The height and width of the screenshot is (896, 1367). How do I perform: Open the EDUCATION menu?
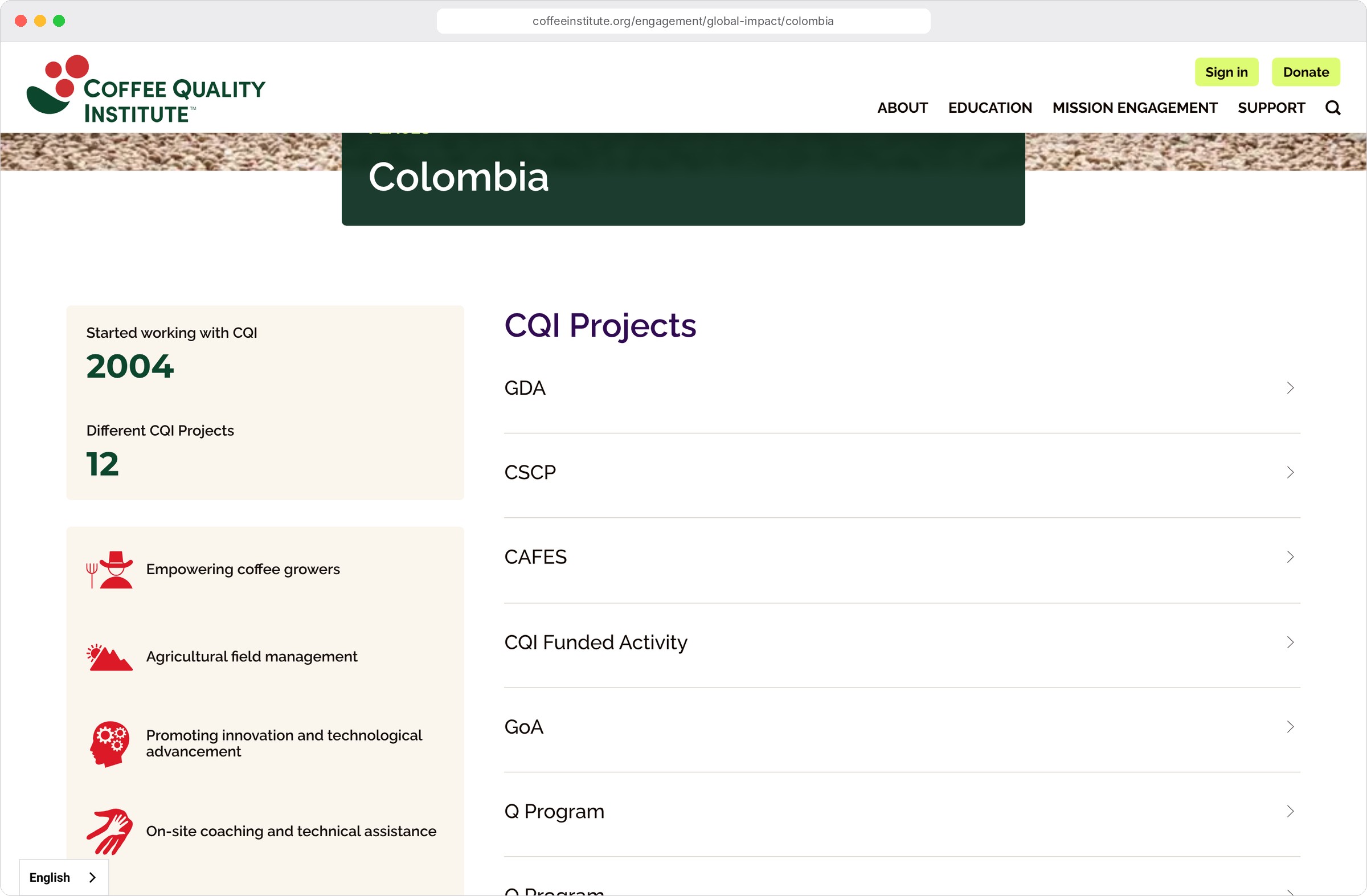click(989, 108)
